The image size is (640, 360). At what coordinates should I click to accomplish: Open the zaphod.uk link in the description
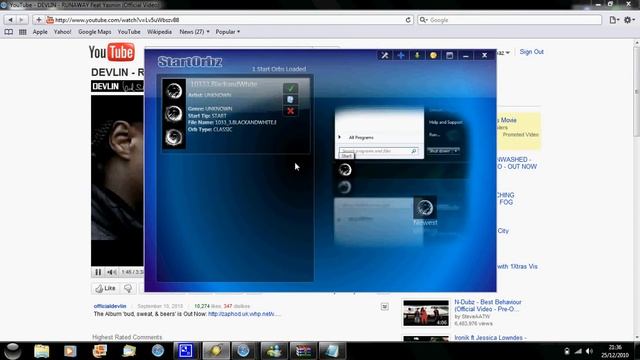[x=244, y=314]
